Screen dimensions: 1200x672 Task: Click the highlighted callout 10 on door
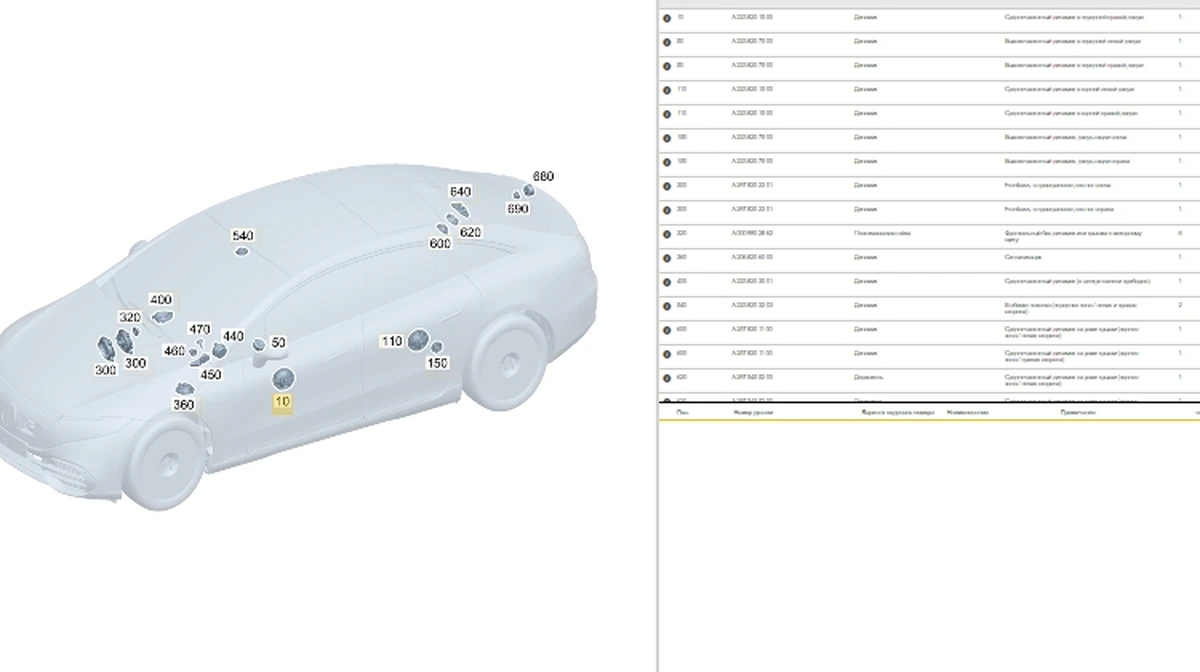tap(283, 402)
